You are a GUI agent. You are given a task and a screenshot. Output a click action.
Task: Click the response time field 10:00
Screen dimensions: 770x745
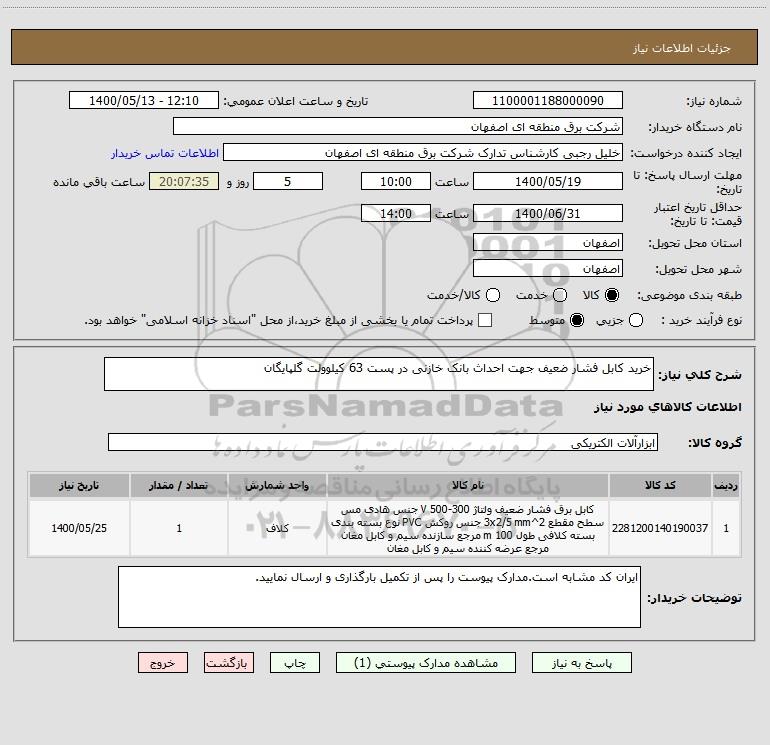[396, 181]
